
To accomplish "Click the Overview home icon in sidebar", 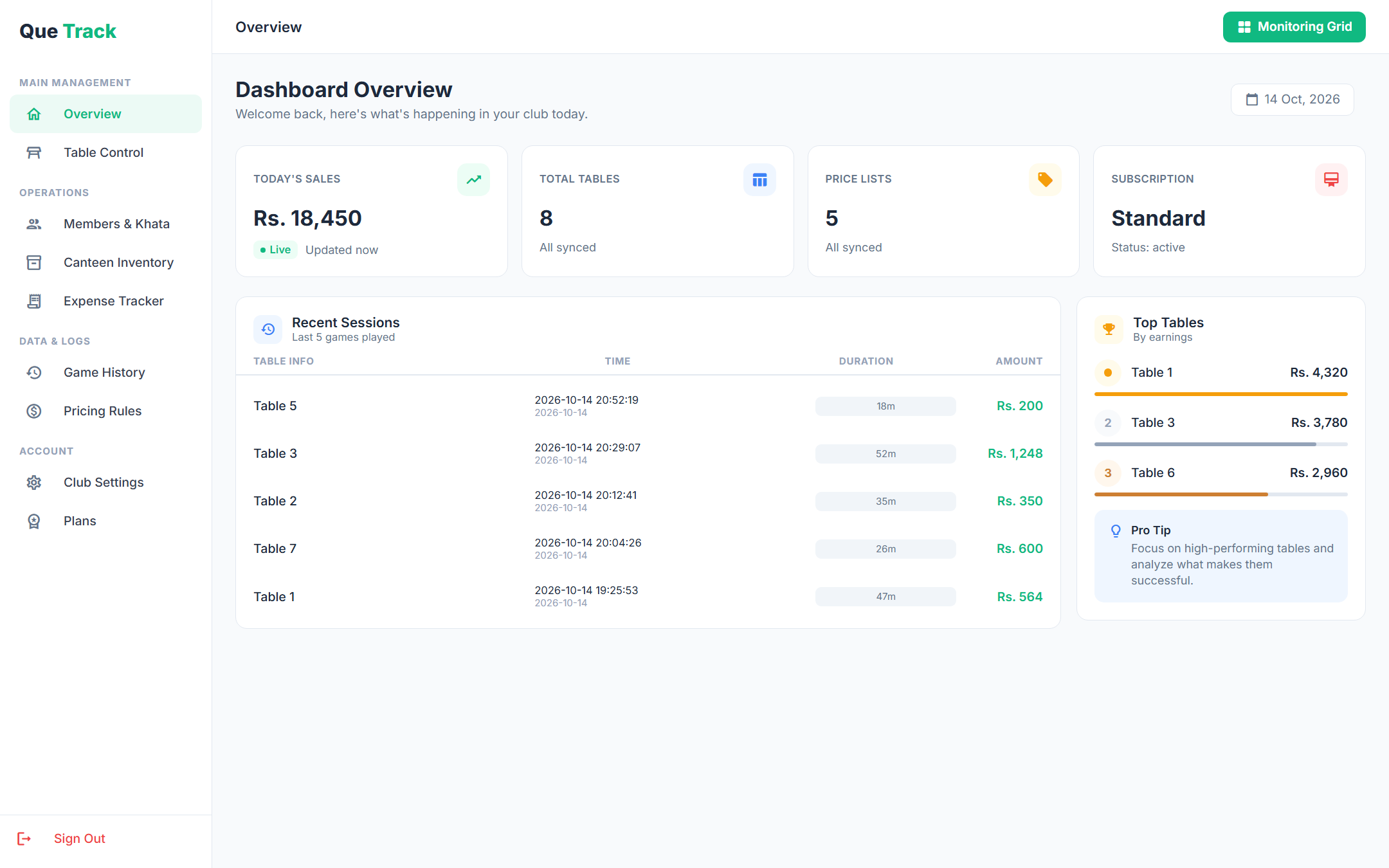I will coord(34,114).
